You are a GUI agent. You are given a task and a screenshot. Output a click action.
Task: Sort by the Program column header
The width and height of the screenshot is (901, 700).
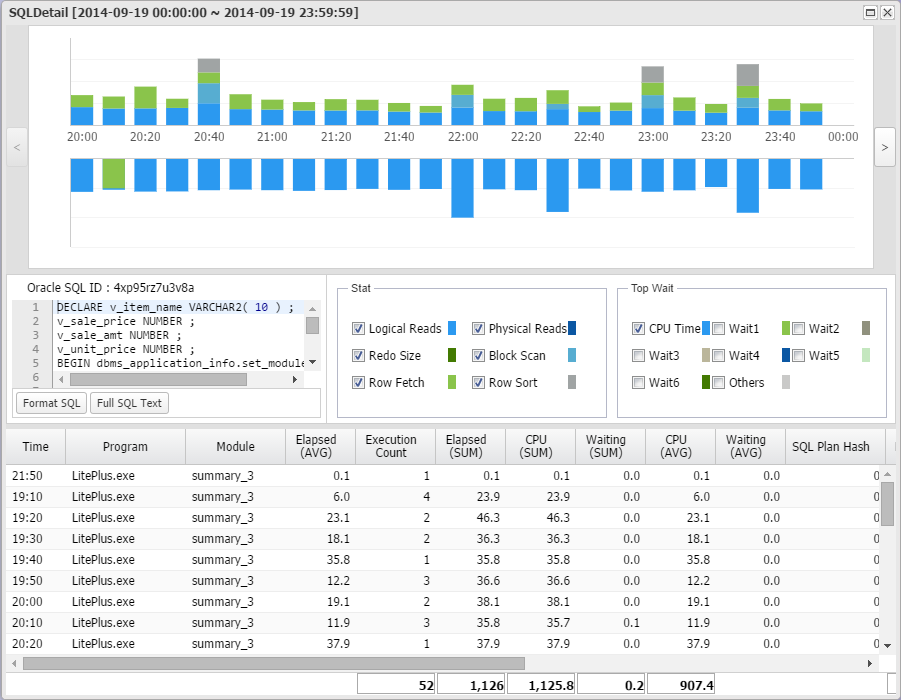point(125,447)
